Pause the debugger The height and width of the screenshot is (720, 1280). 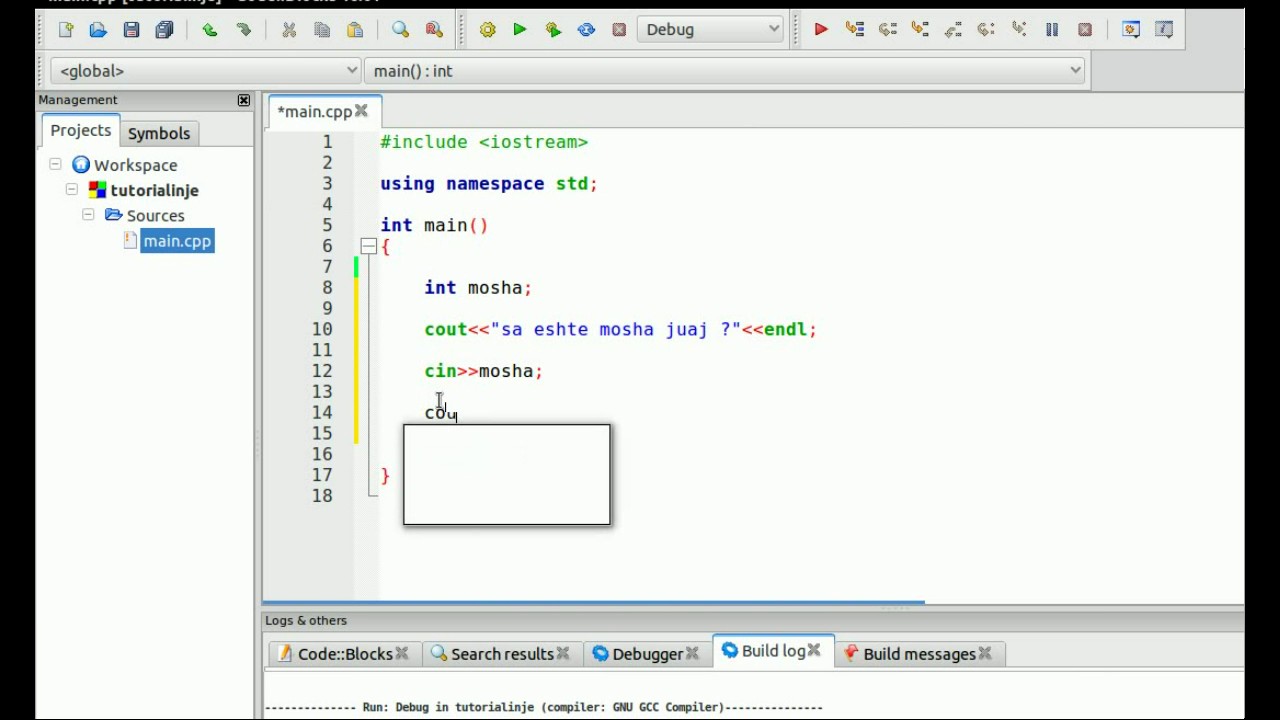(1052, 30)
